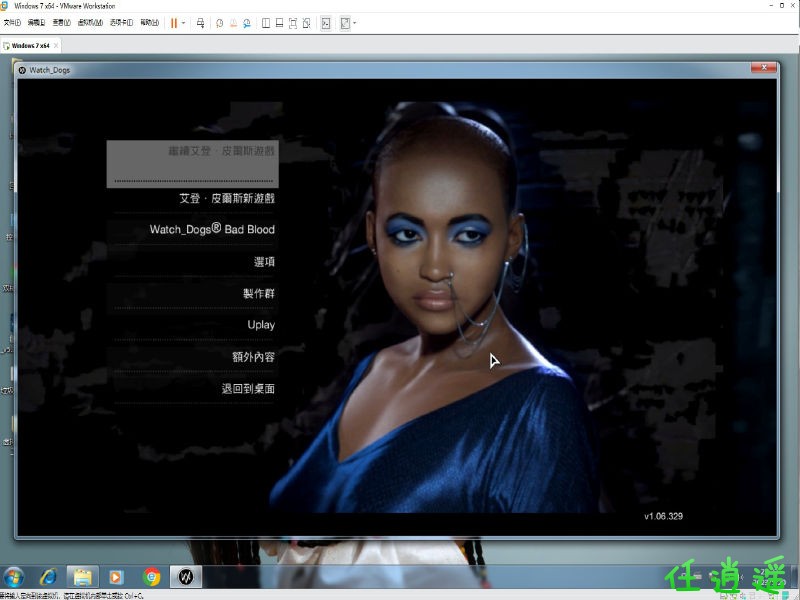
Task: Open the 虚拟机 menu
Action: point(90,22)
